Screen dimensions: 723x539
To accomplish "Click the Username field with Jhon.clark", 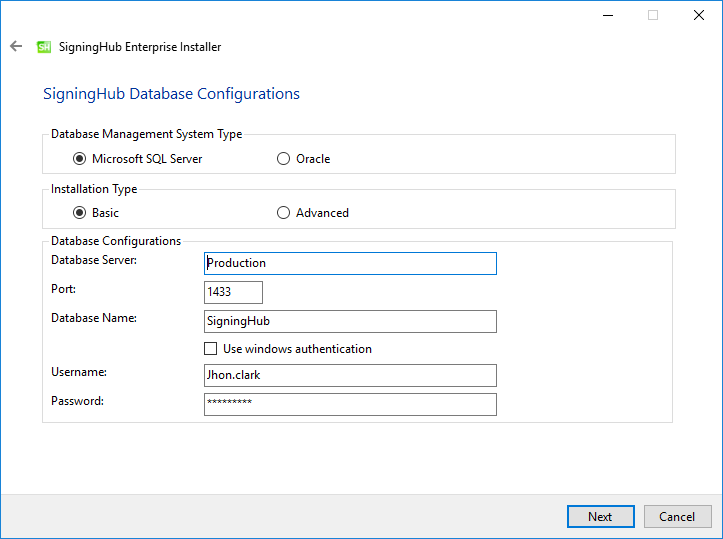I will pyautogui.click(x=350, y=375).
